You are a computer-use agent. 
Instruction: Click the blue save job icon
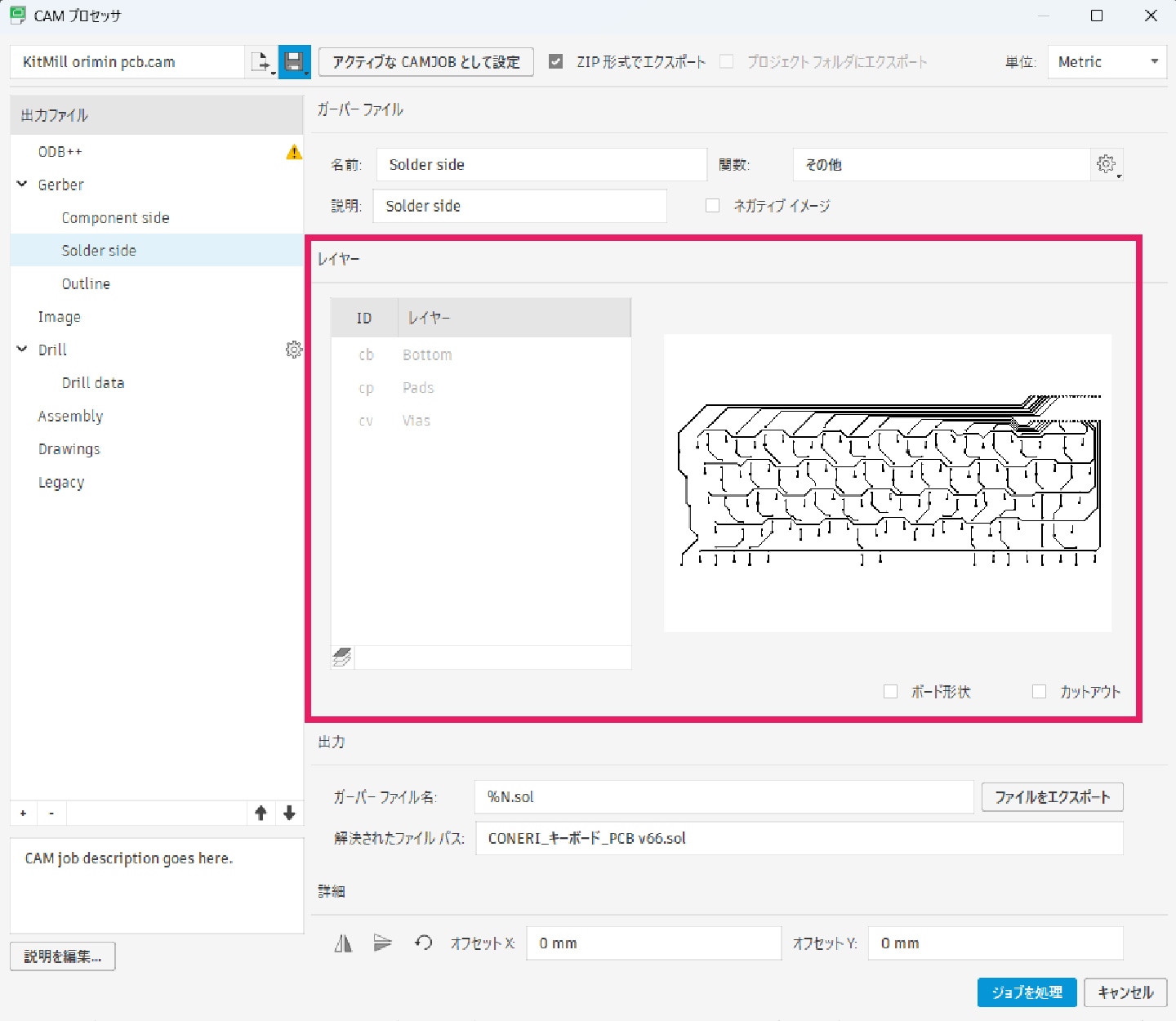click(x=294, y=62)
